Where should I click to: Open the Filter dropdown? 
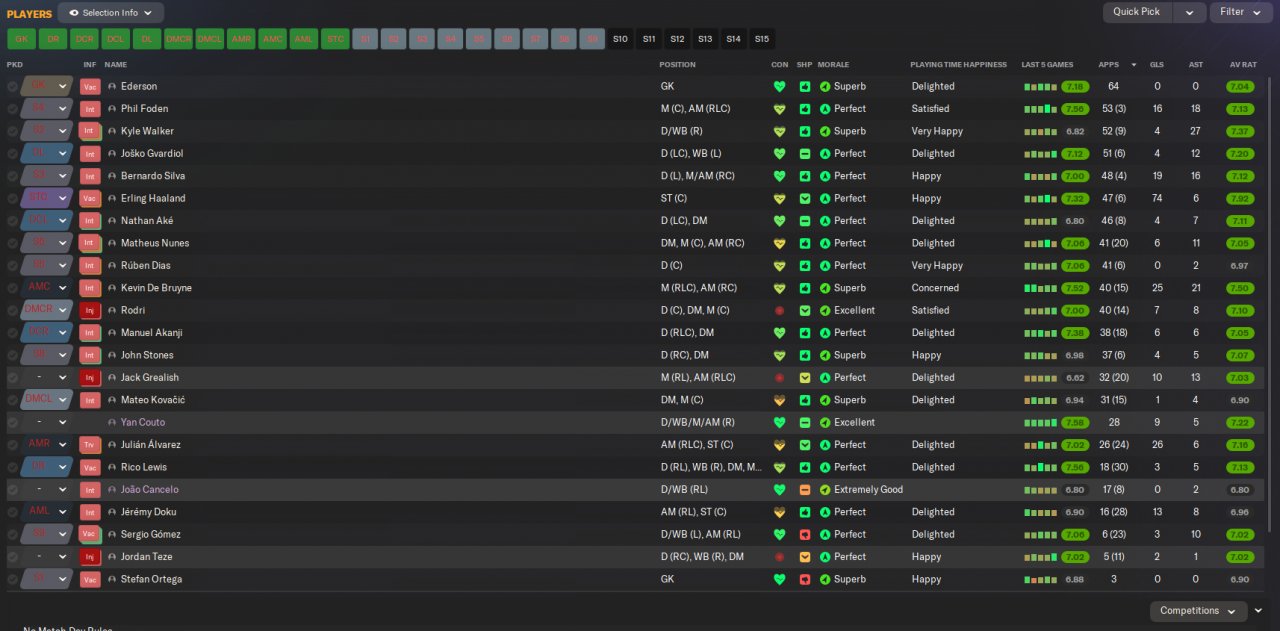pos(1240,12)
